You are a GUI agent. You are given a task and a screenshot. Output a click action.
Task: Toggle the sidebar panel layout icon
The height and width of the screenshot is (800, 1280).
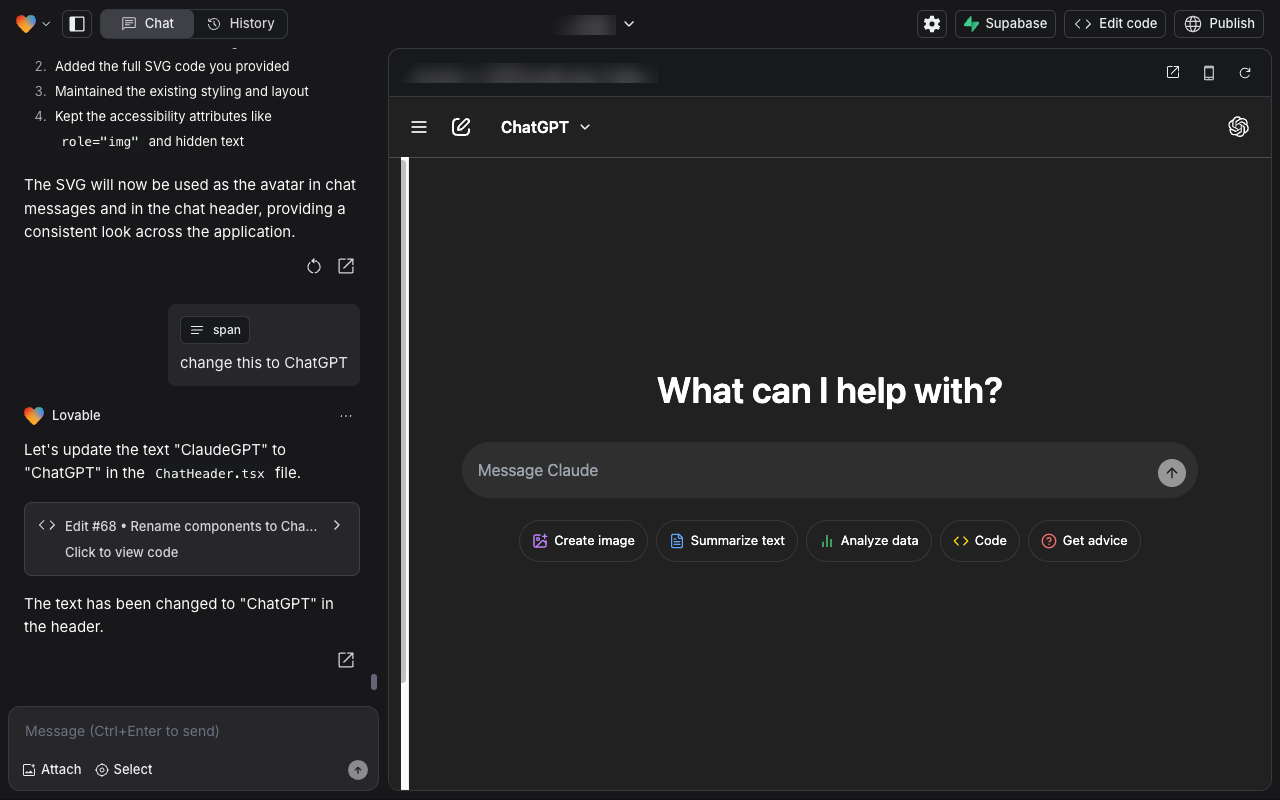(x=77, y=23)
